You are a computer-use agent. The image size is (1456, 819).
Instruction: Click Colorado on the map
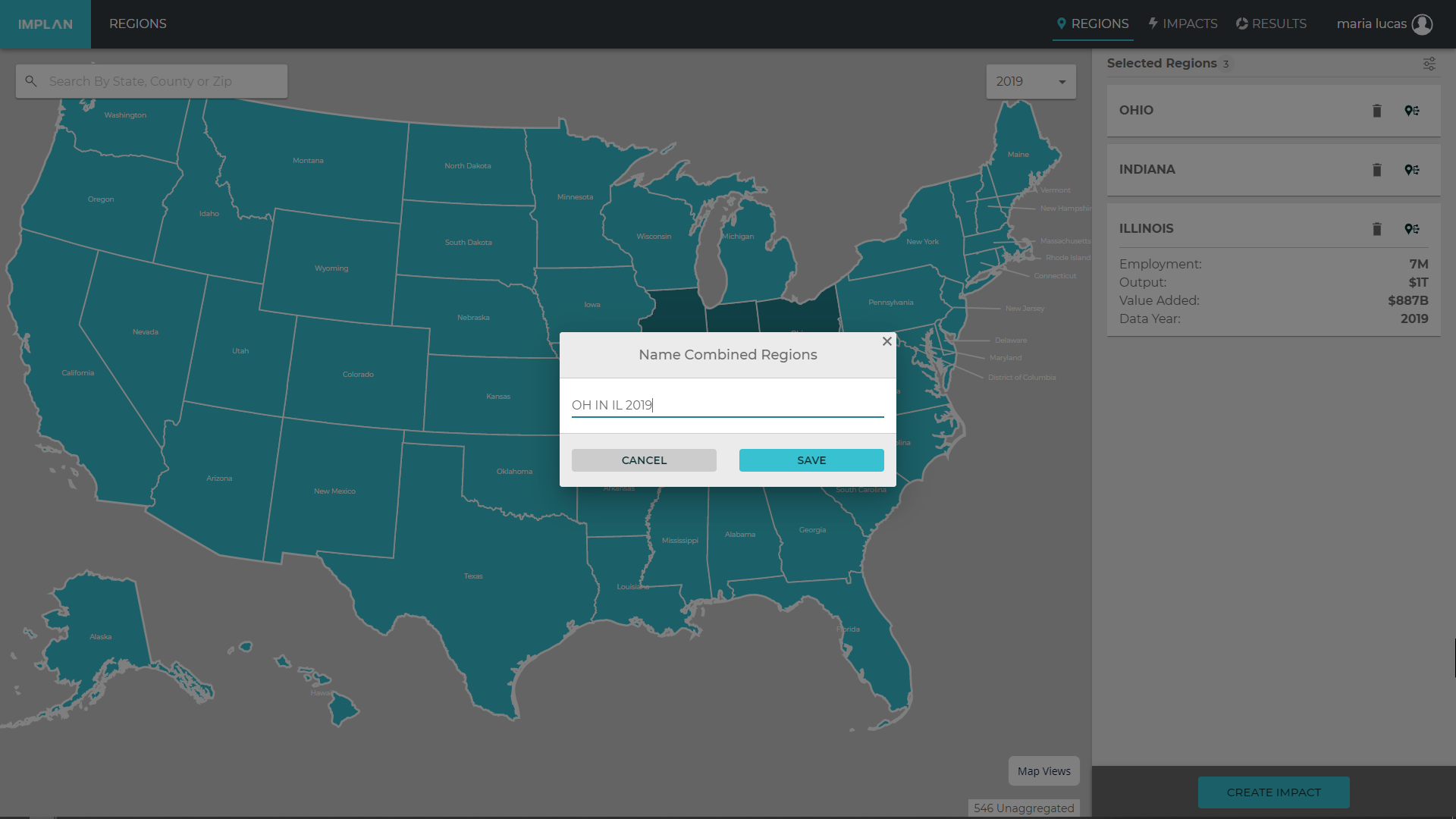[x=358, y=375]
